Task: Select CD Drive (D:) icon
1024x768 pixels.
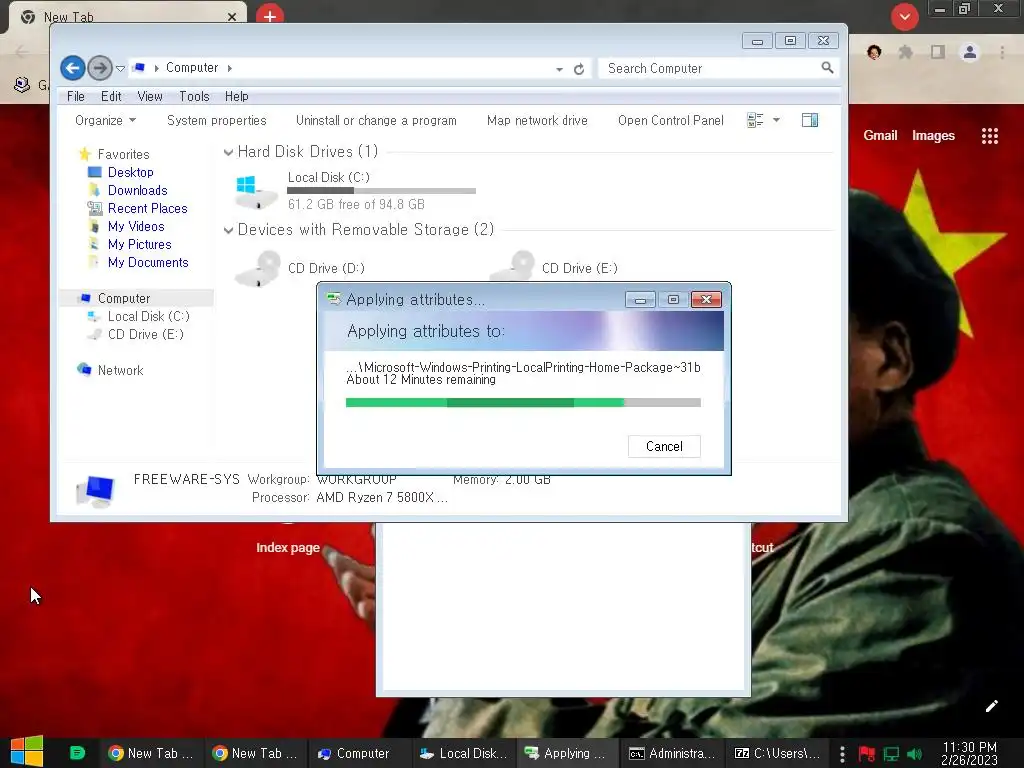Action: click(x=258, y=268)
